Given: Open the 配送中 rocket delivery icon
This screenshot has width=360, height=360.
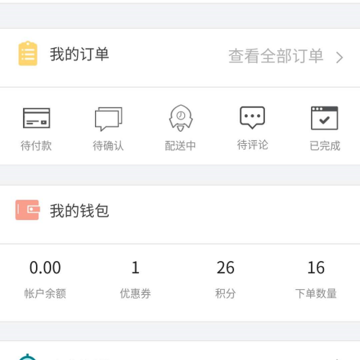Looking at the screenshot, I should coord(181,118).
